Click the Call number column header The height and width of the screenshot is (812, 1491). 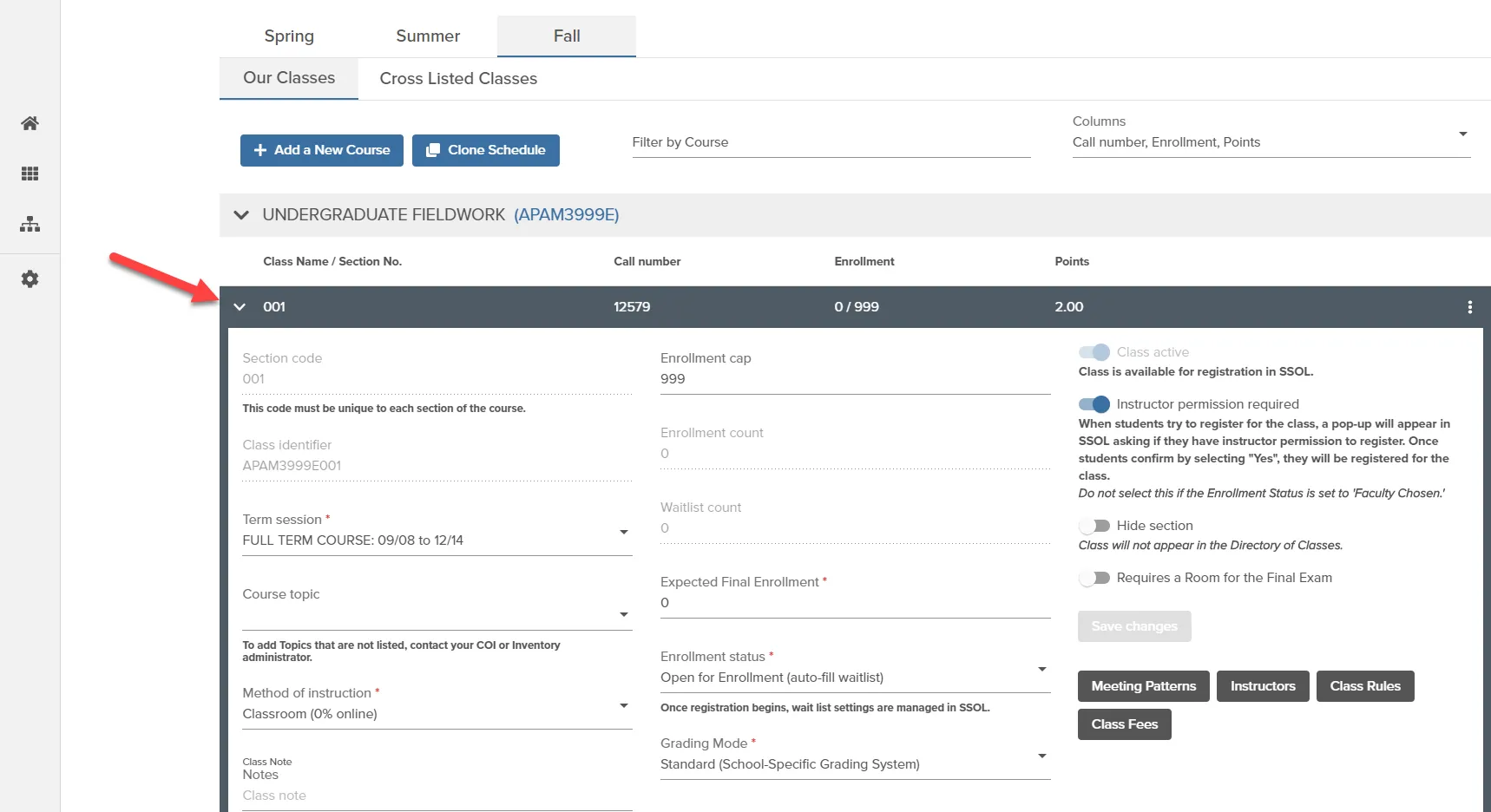[647, 261]
